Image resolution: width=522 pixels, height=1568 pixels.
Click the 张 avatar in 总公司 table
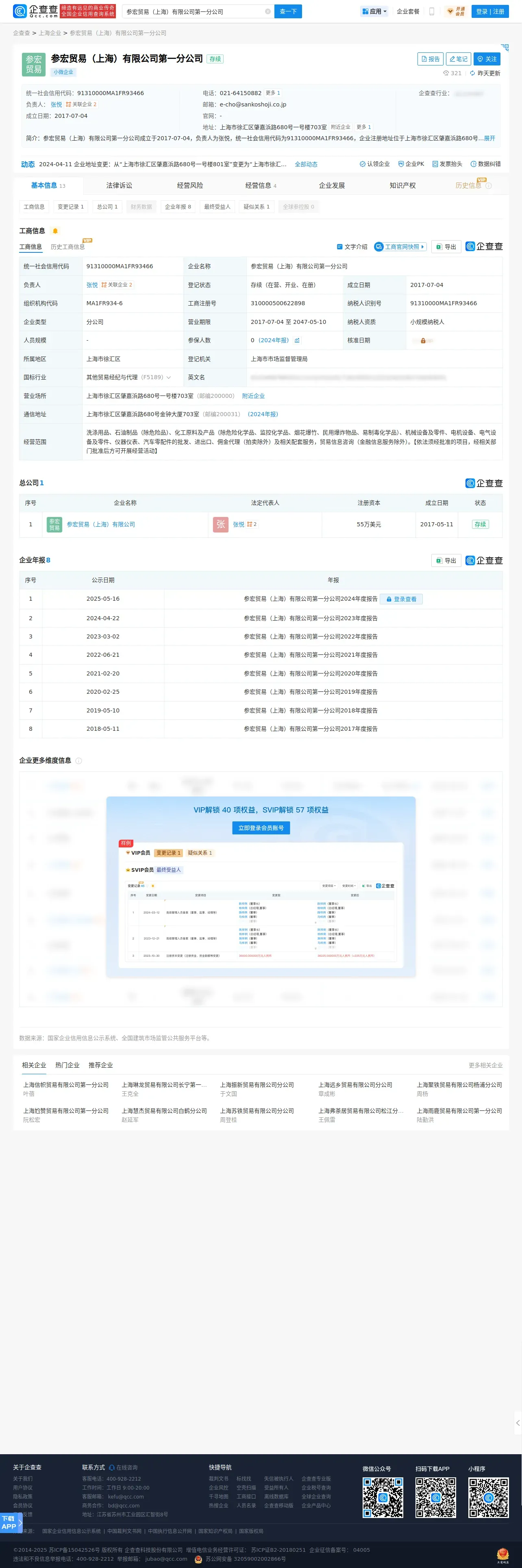[x=220, y=525]
